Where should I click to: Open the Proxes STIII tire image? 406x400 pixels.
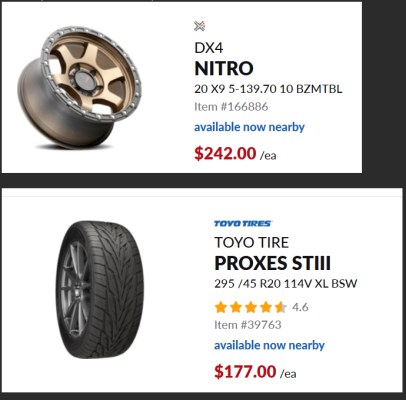99,290
